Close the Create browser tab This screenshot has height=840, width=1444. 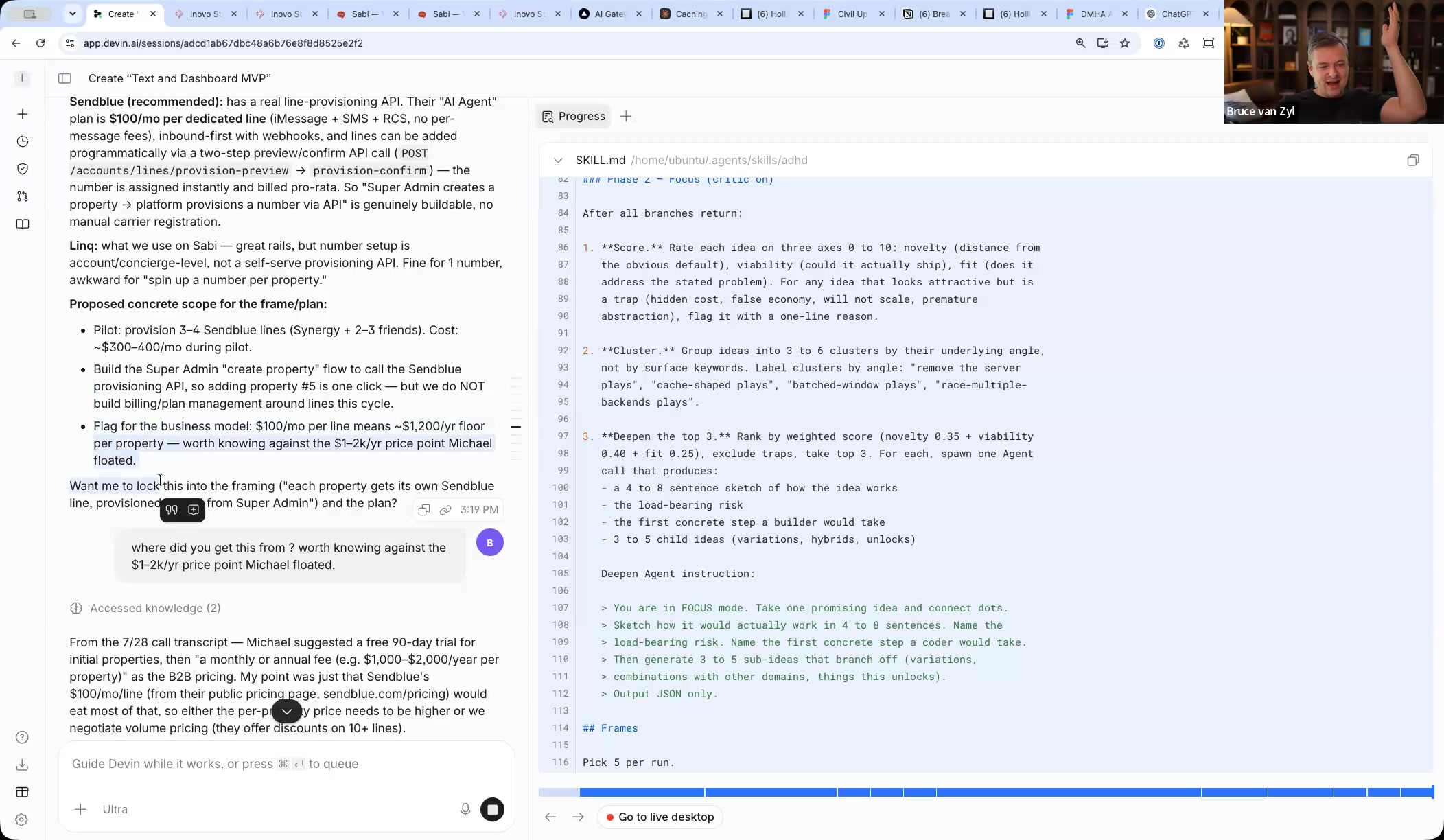tap(153, 14)
